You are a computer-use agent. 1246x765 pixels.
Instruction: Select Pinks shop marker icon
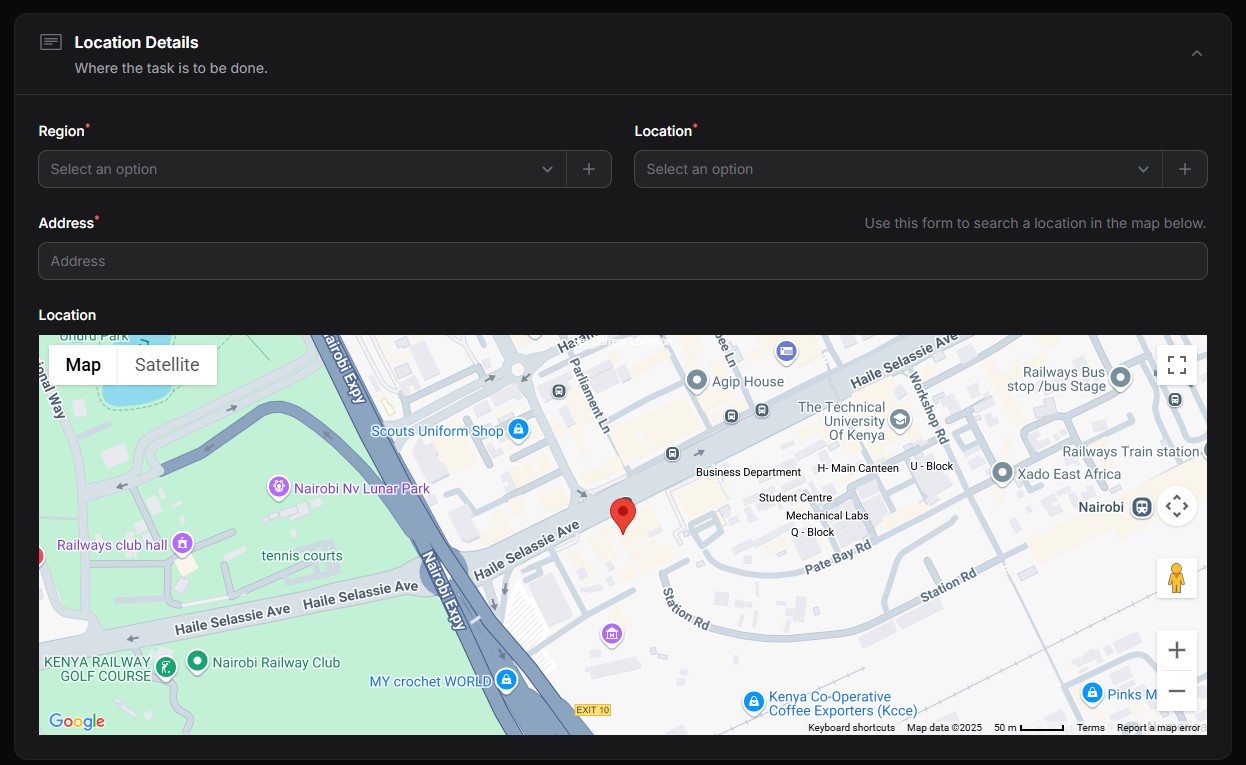tap(1092, 693)
